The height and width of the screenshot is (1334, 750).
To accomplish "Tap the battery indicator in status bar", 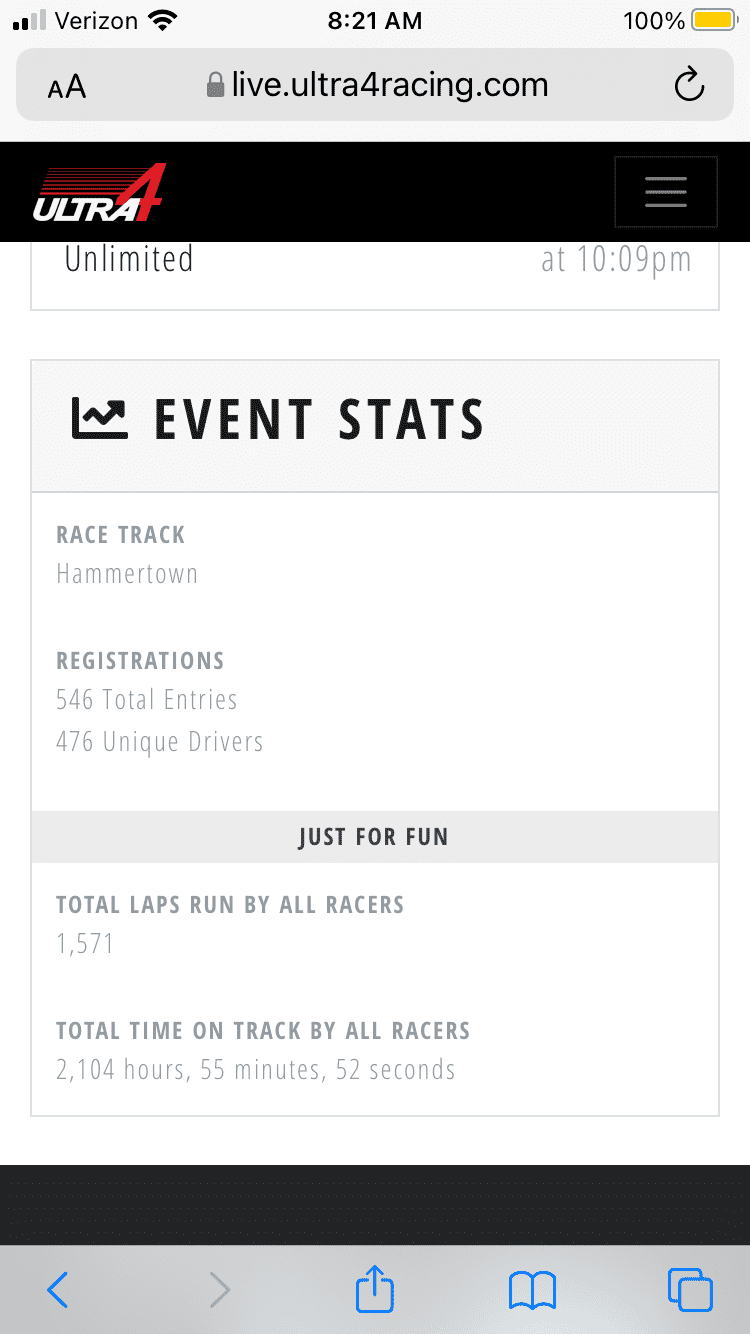I will (x=713, y=20).
